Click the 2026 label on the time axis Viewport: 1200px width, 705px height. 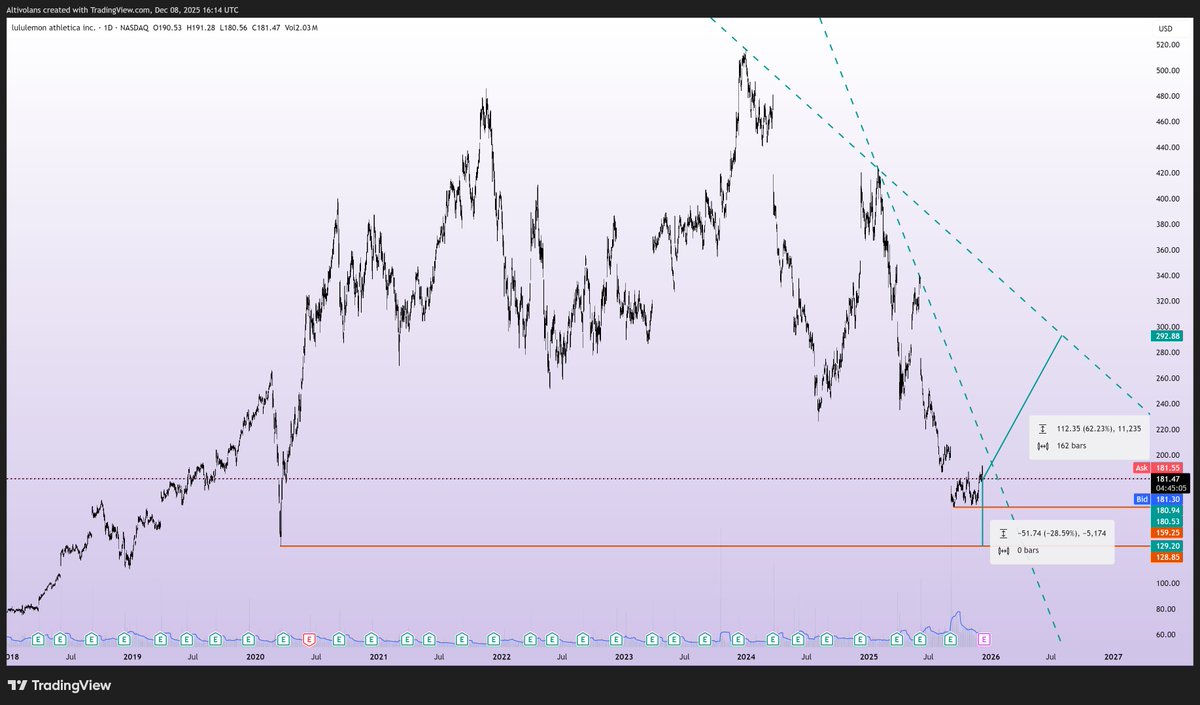tap(990, 657)
